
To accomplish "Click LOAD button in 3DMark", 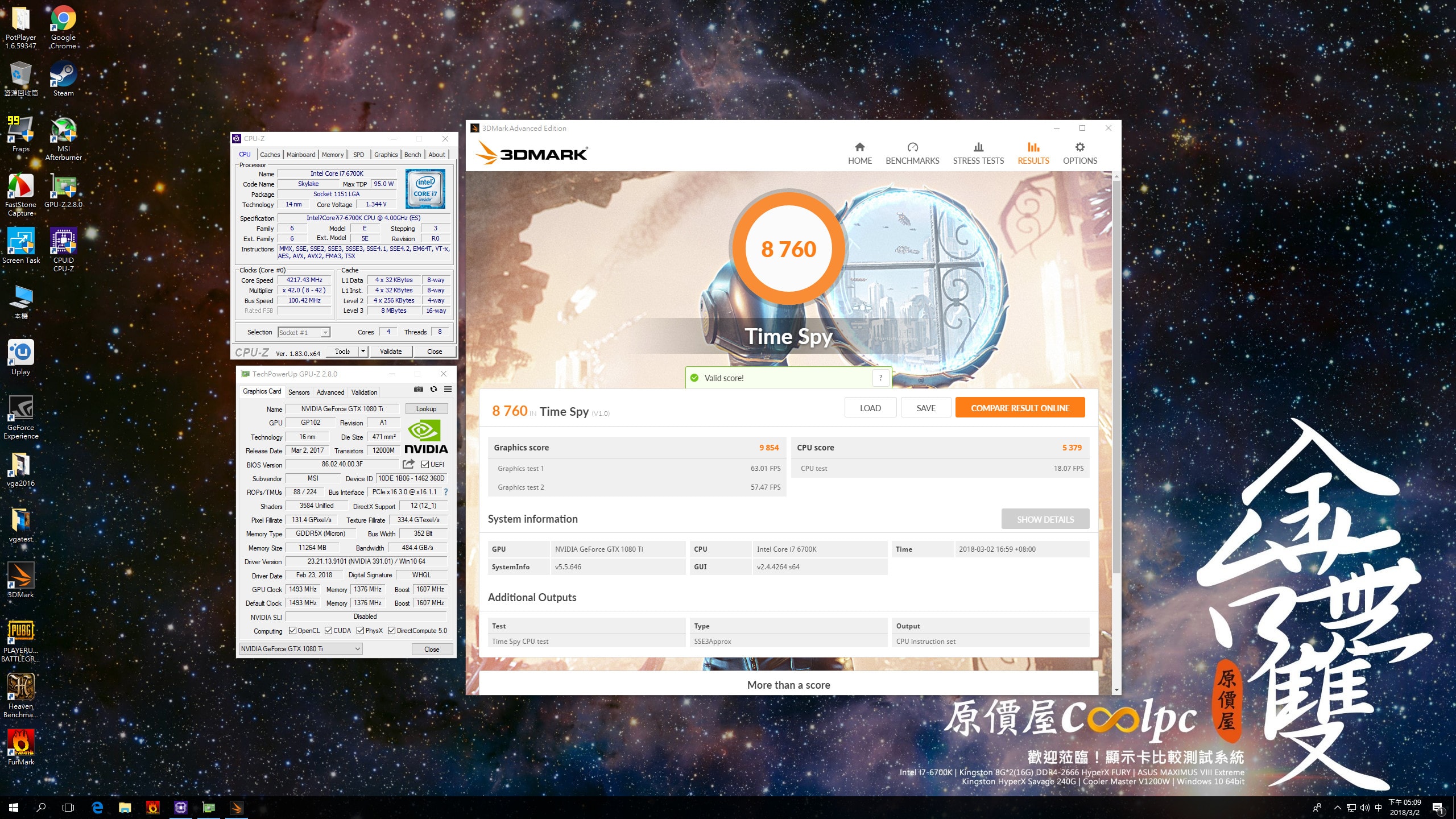I will tap(870, 408).
